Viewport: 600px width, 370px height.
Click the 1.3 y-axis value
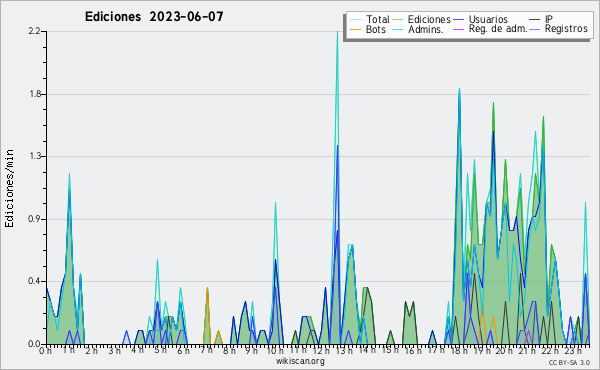tap(35, 156)
